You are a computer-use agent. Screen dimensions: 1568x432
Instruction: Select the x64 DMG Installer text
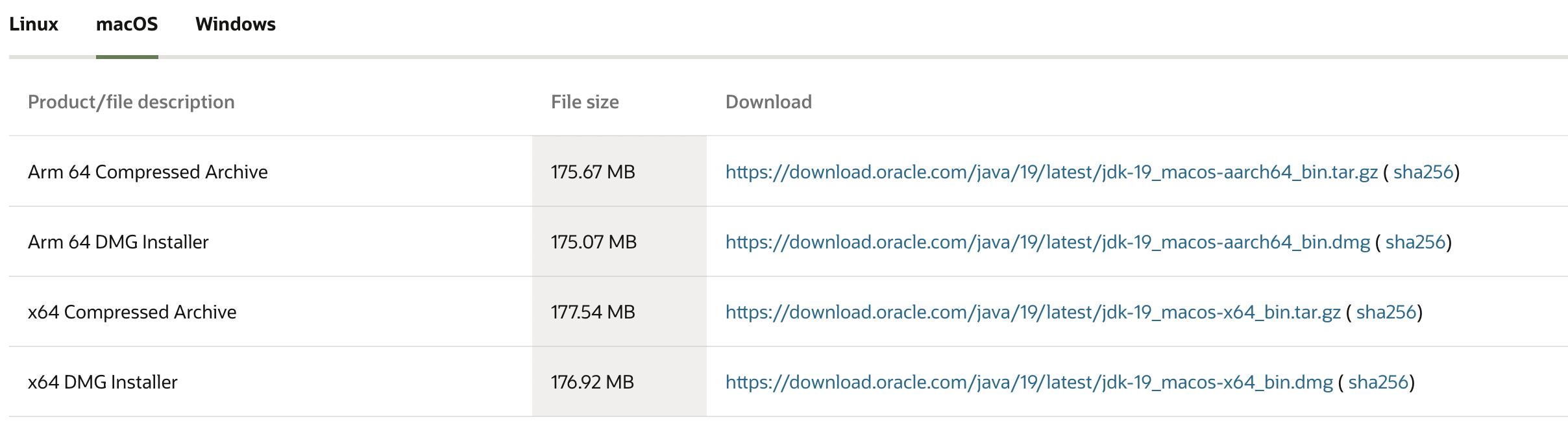pyautogui.click(x=103, y=382)
